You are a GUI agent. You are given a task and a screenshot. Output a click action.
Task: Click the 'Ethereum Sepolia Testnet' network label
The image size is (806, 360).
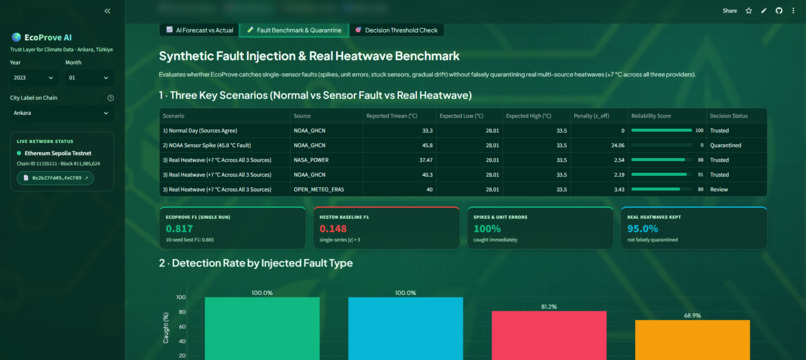click(x=58, y=153)
